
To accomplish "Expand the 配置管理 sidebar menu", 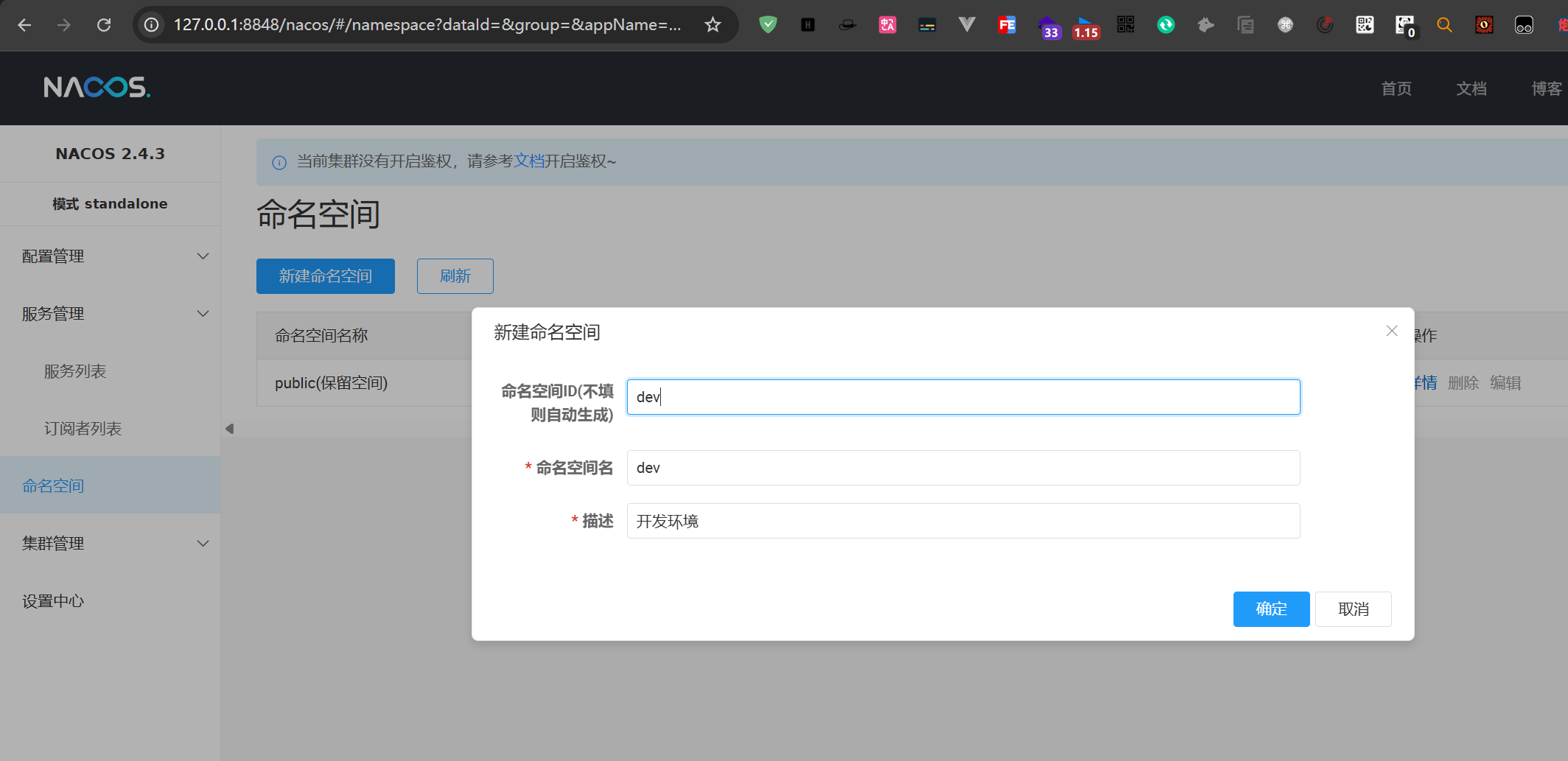I will tap(110, 256).
